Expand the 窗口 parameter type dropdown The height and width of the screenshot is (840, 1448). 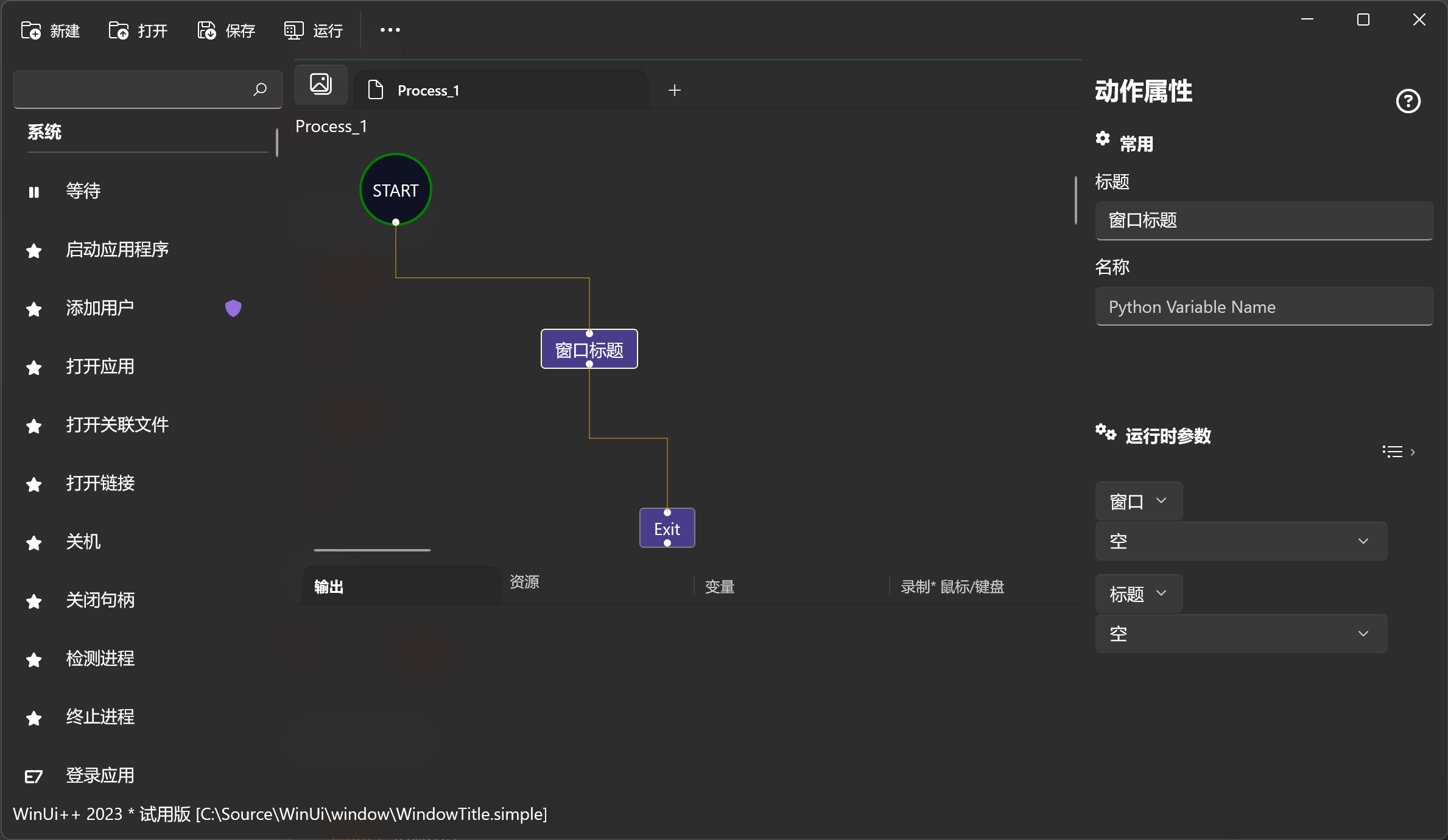[1138, 501]
